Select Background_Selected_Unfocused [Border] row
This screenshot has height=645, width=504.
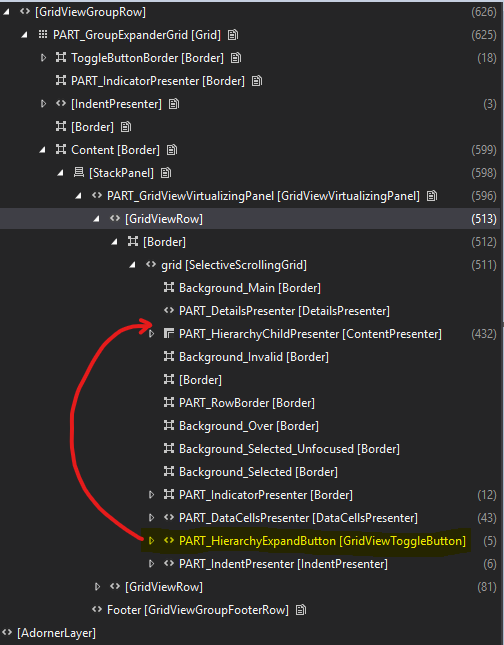250,449
